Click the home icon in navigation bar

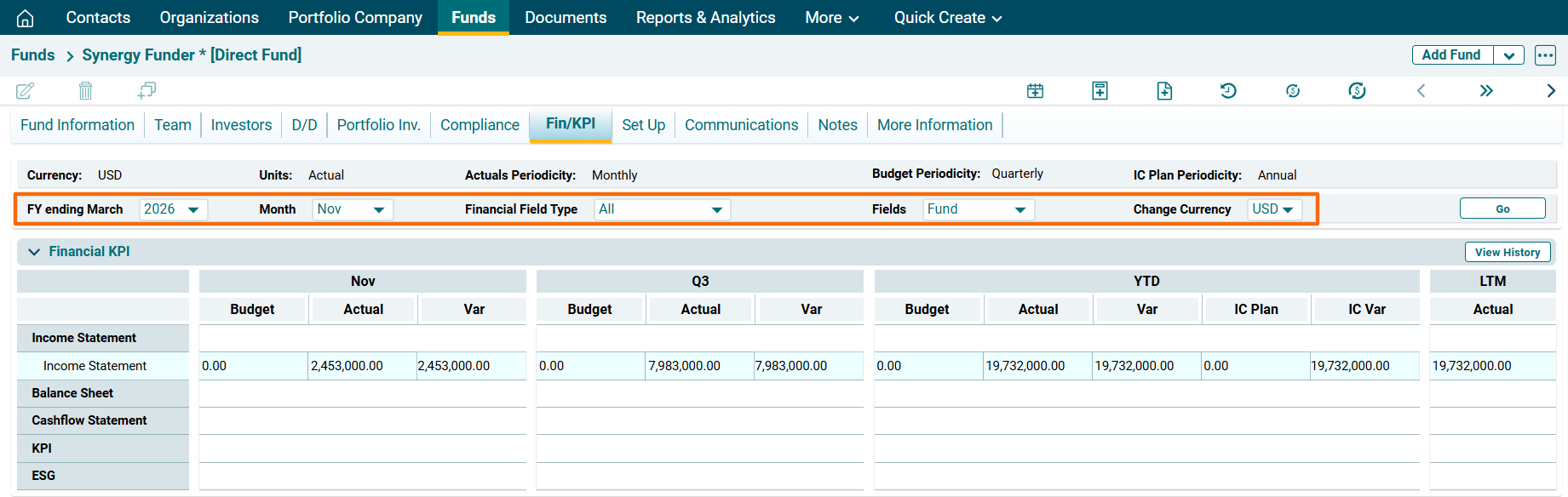pyautogui.click(x=26, y=18)
